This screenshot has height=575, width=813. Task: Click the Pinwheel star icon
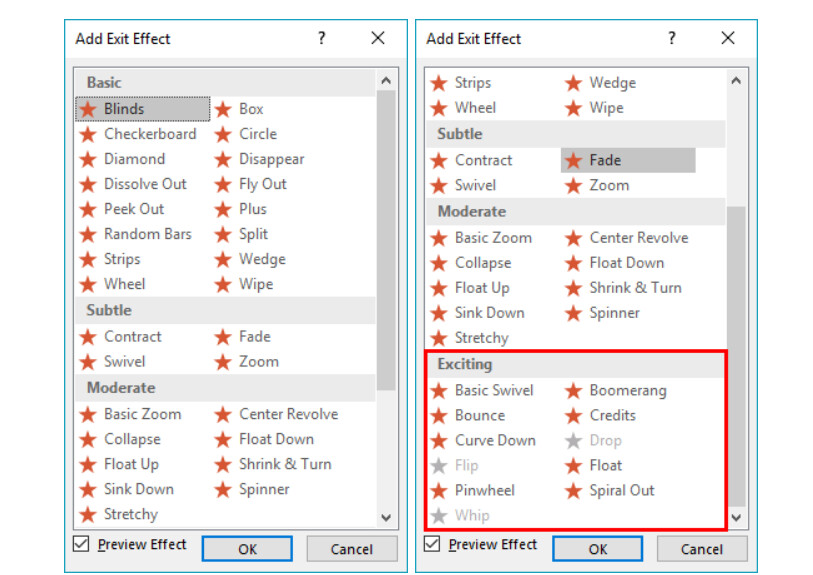[x=439, y=490]
